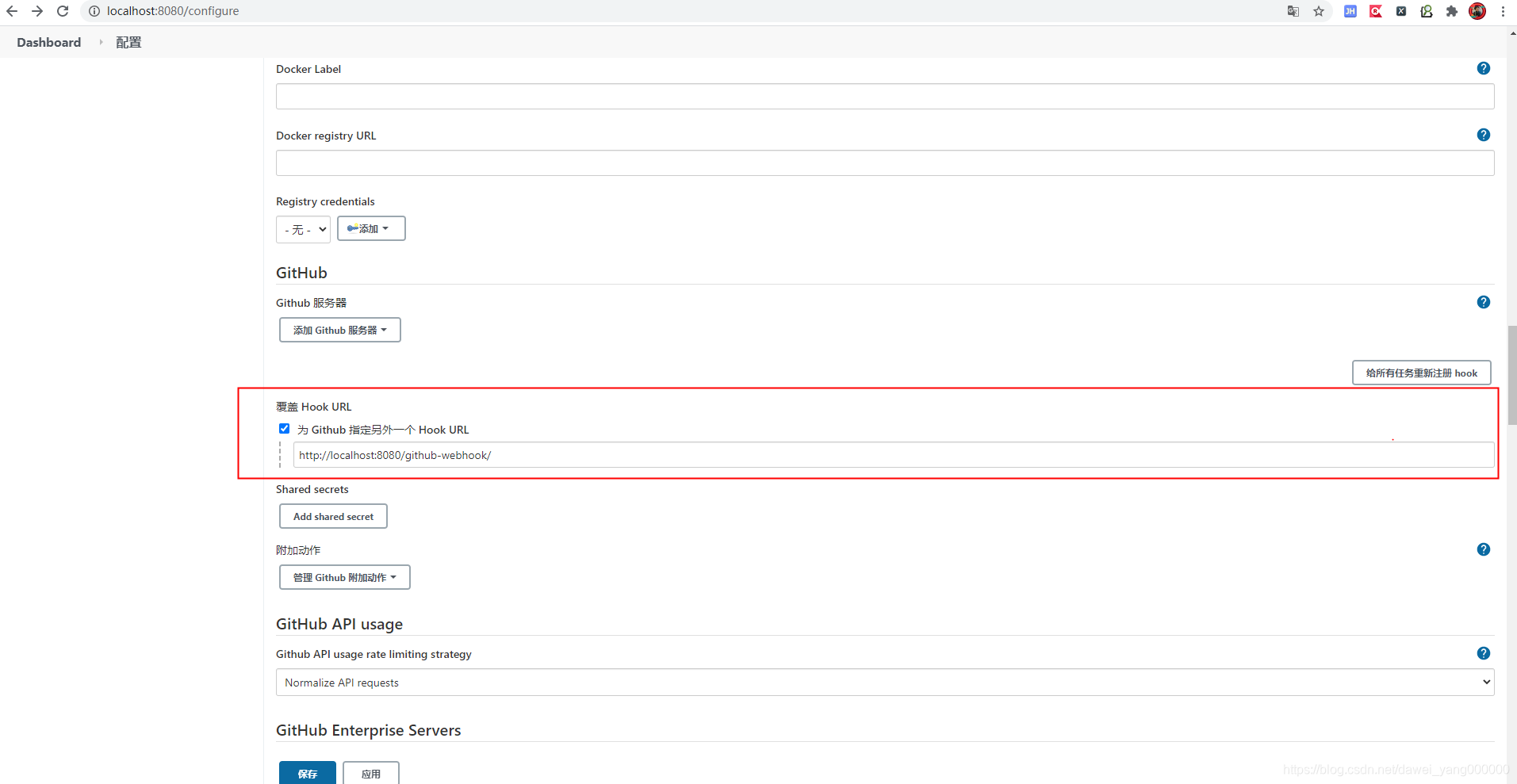Click the blue JH extension icon
1517x784 pixels.
(1350, 11)
